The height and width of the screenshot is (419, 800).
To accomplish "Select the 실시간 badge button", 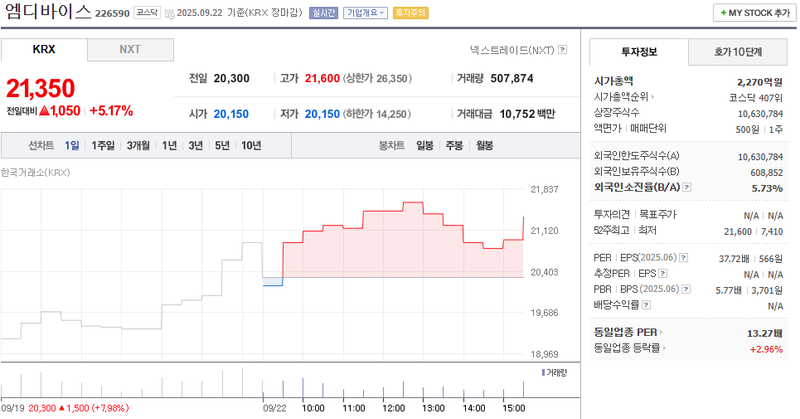I will click(323, 13).
